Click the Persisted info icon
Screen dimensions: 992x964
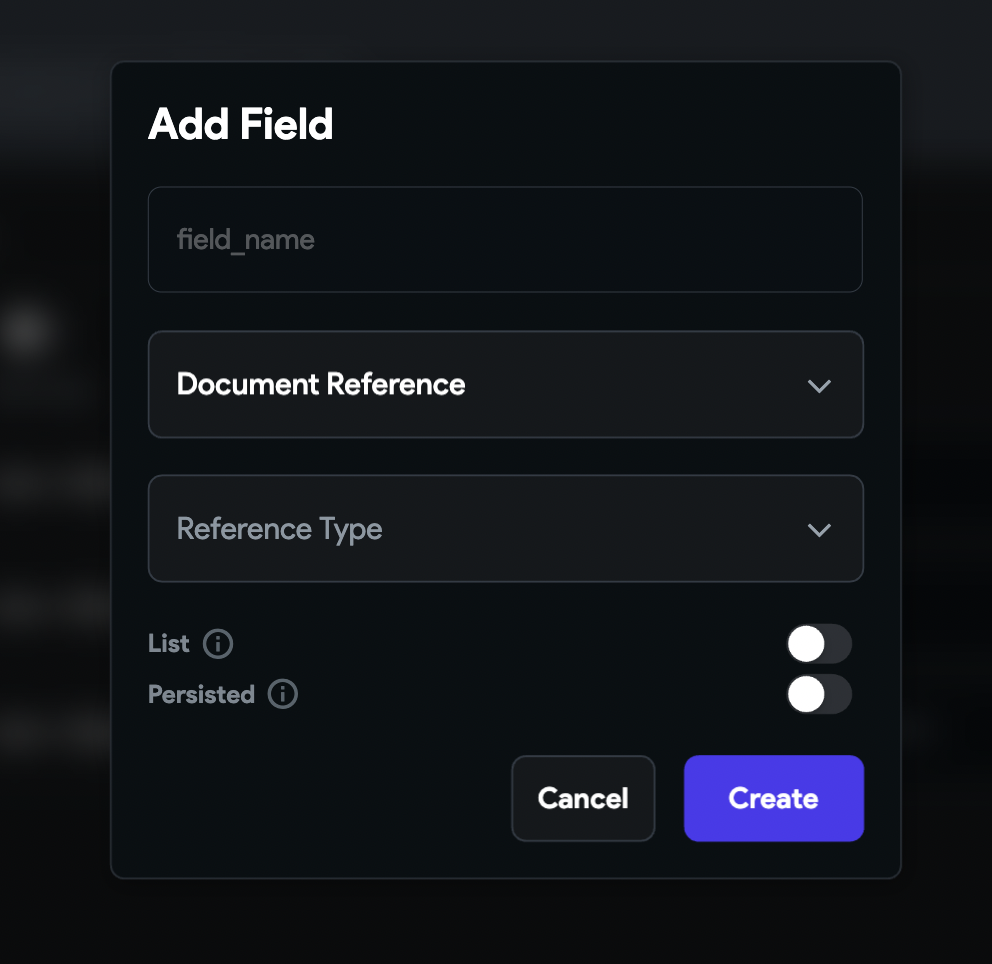tap(283, 694)
